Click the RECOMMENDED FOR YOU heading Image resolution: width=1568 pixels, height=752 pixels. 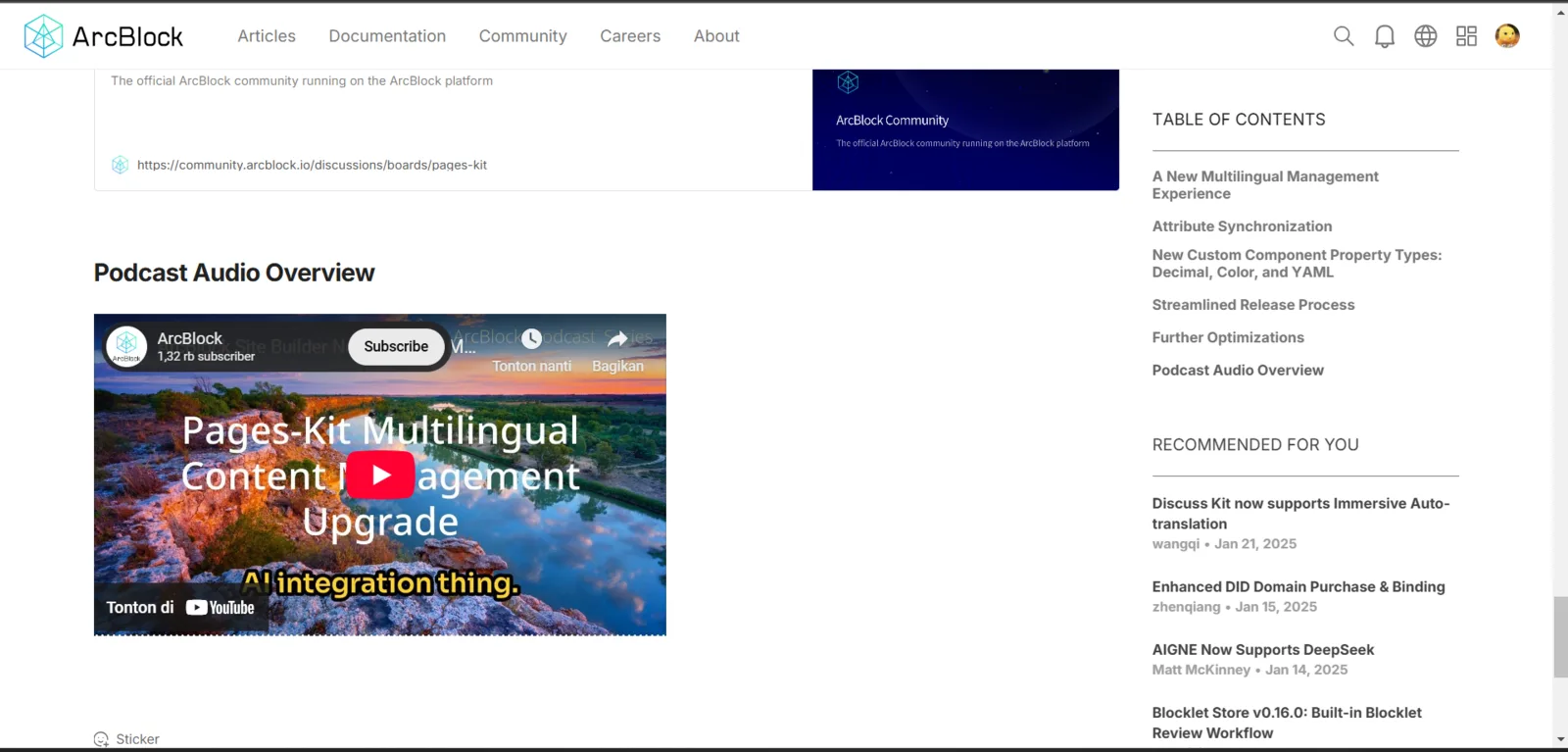click(x=1255, y=445)
